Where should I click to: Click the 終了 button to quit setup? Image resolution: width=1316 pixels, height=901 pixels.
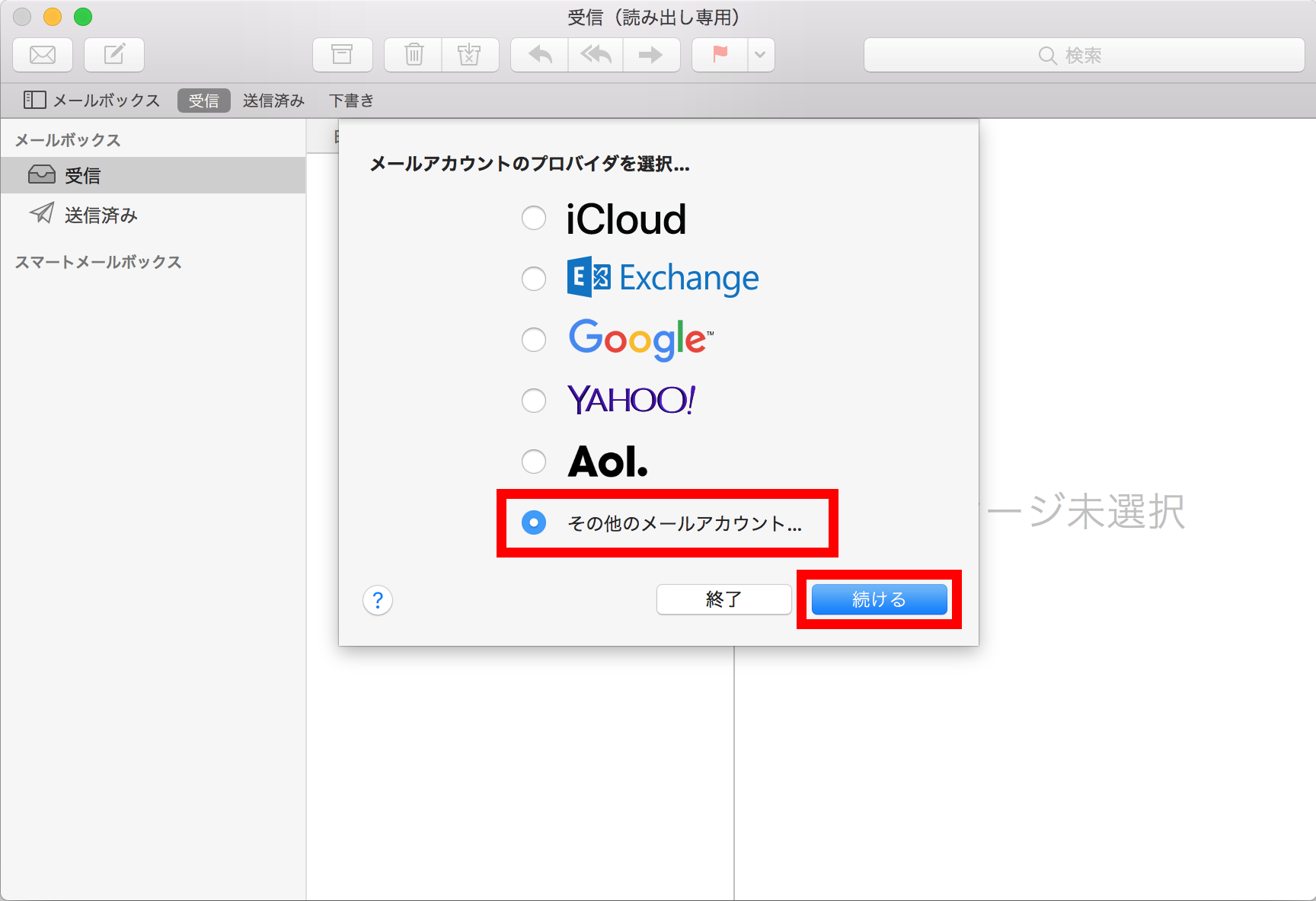tap(723, 599)
